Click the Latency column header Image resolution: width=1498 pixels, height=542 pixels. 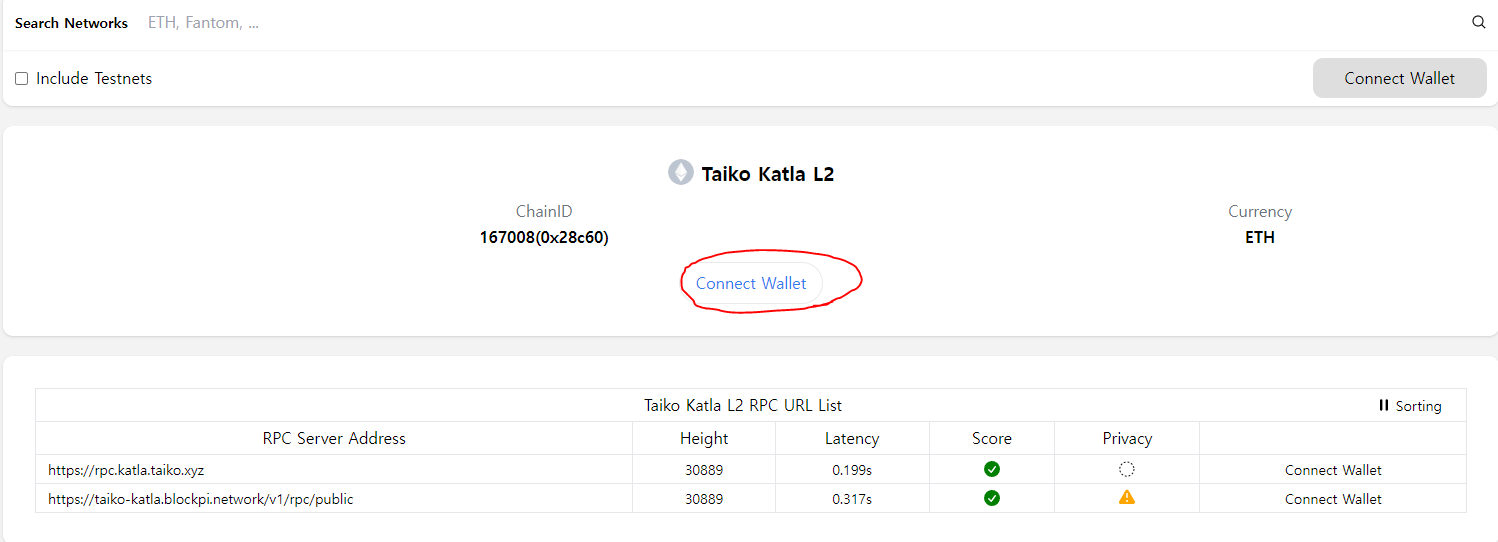852,438
